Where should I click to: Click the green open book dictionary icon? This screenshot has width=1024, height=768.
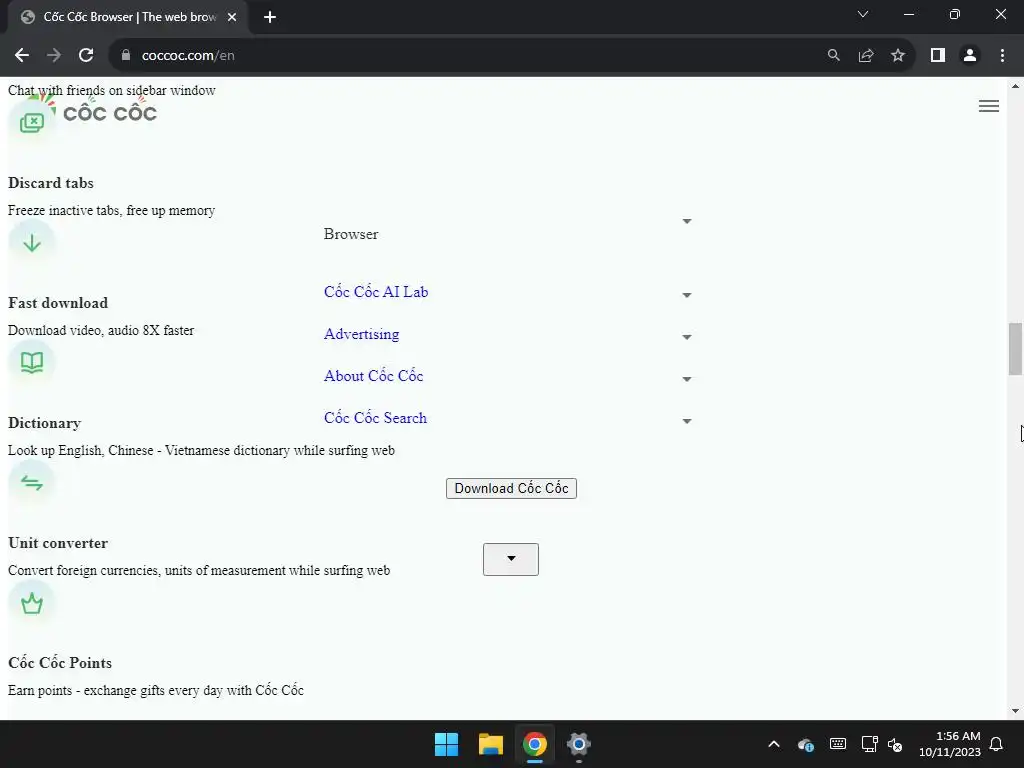coord(31,362)
